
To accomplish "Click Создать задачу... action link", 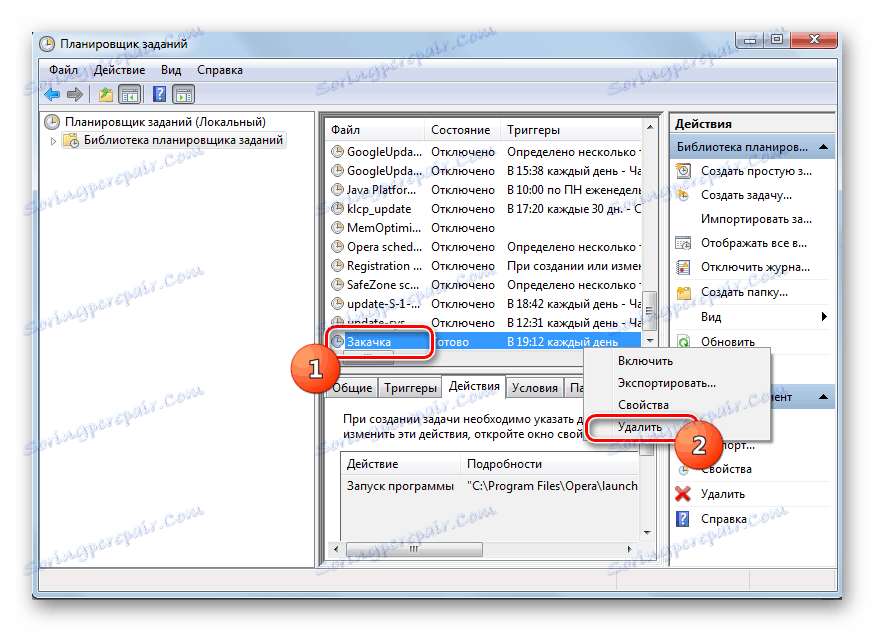I will point(746,195).
